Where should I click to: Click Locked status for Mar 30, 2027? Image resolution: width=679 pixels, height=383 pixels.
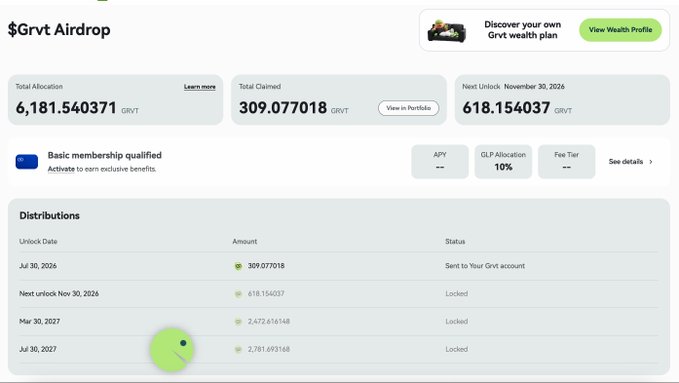click(x=456, y=321)
